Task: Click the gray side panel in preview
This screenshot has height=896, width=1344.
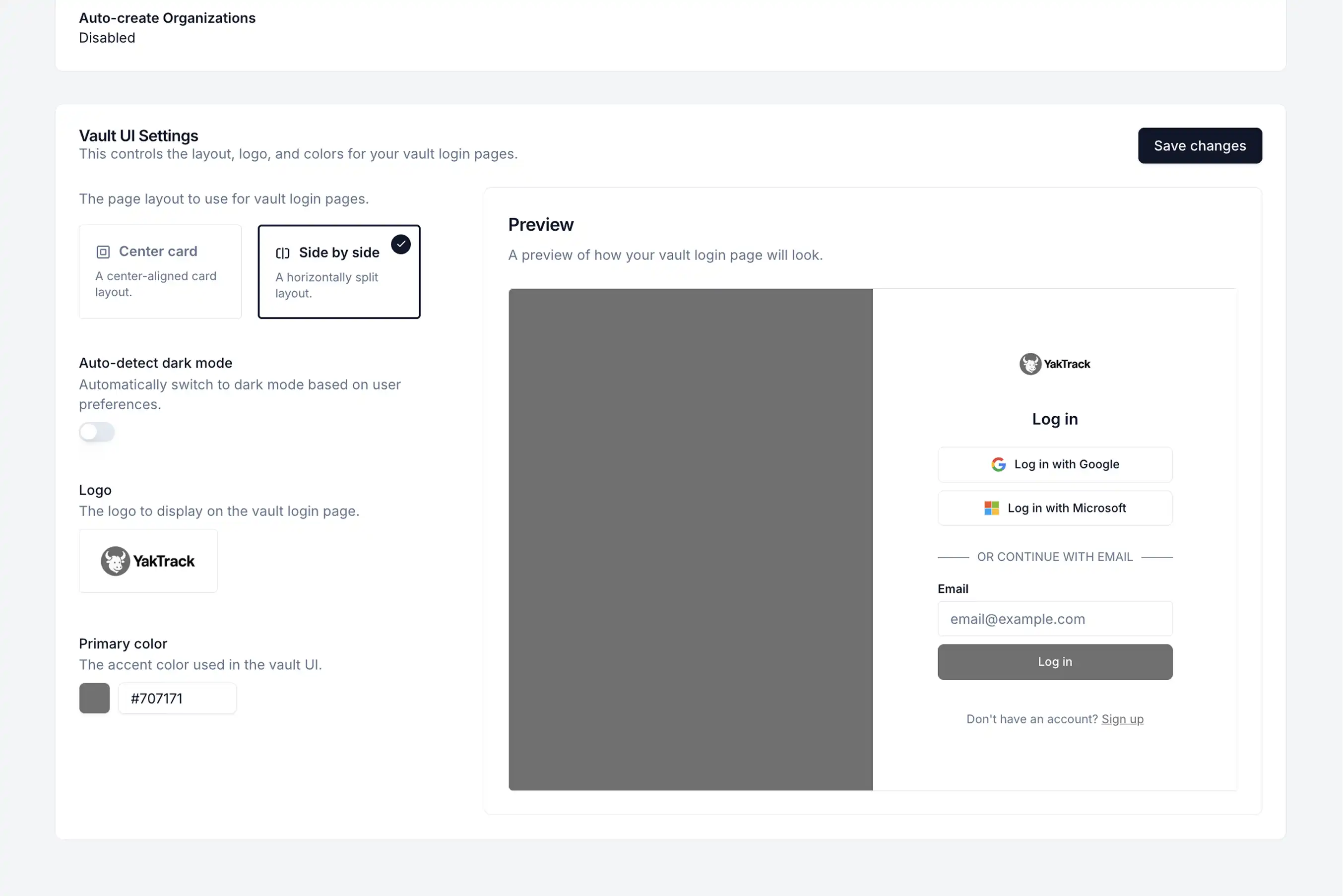Action: click(690, 539)
